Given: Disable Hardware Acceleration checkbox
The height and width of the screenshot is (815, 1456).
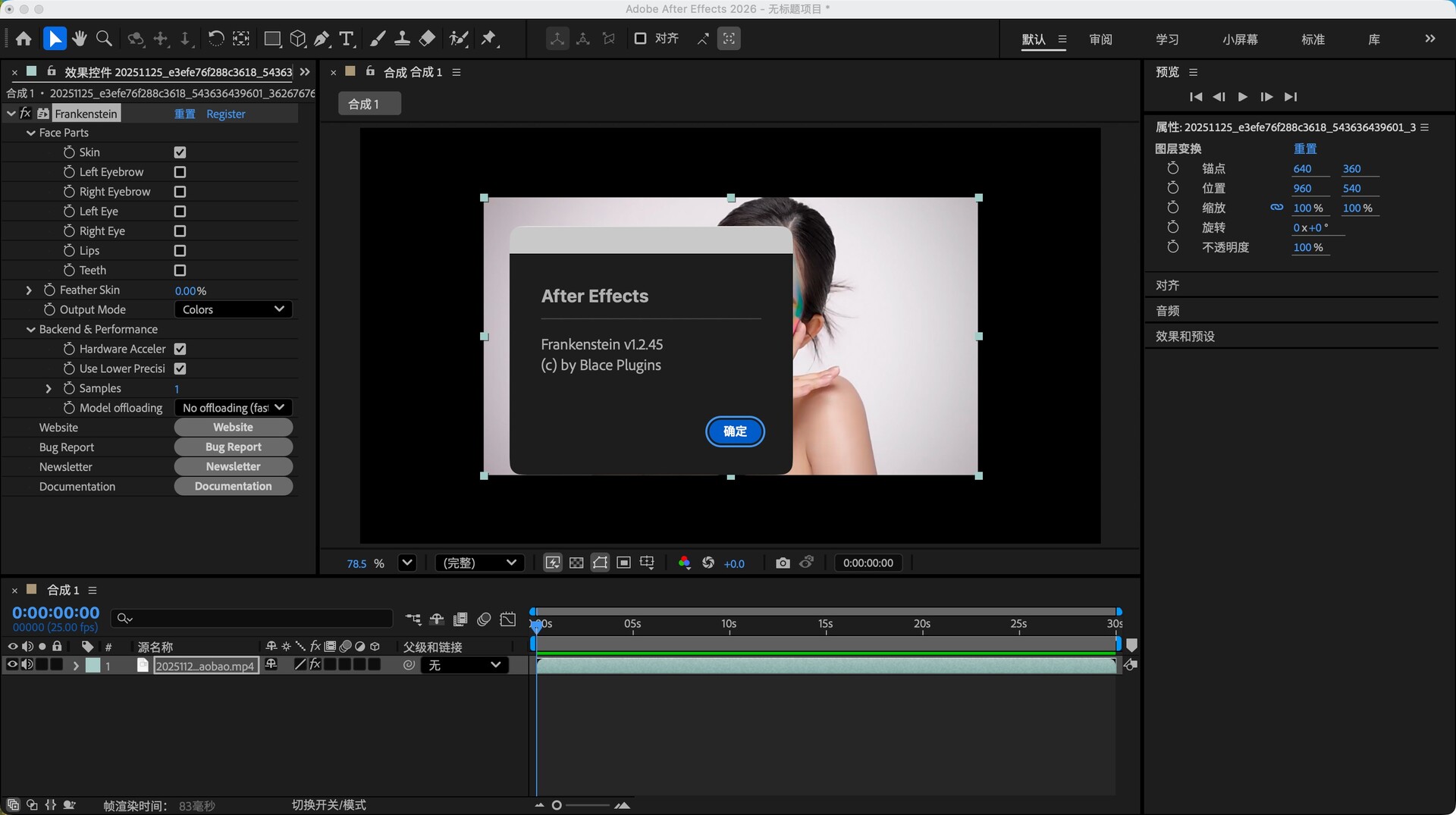Looking at the screenshot, I should click(180, 349).
